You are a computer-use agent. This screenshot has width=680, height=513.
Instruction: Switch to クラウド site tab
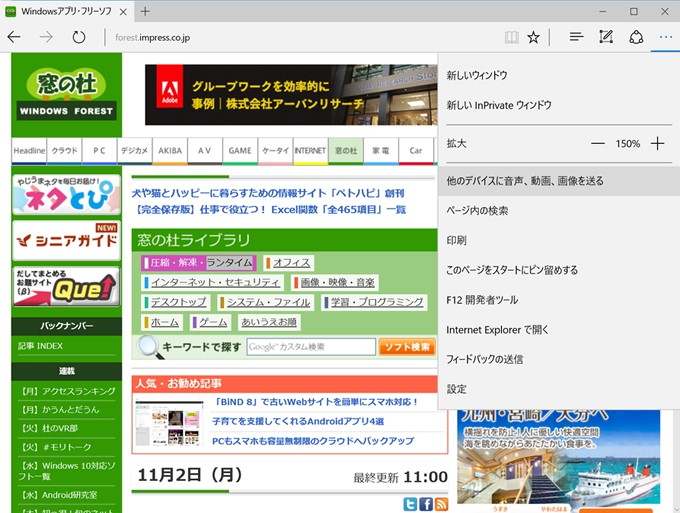[64, 151]
